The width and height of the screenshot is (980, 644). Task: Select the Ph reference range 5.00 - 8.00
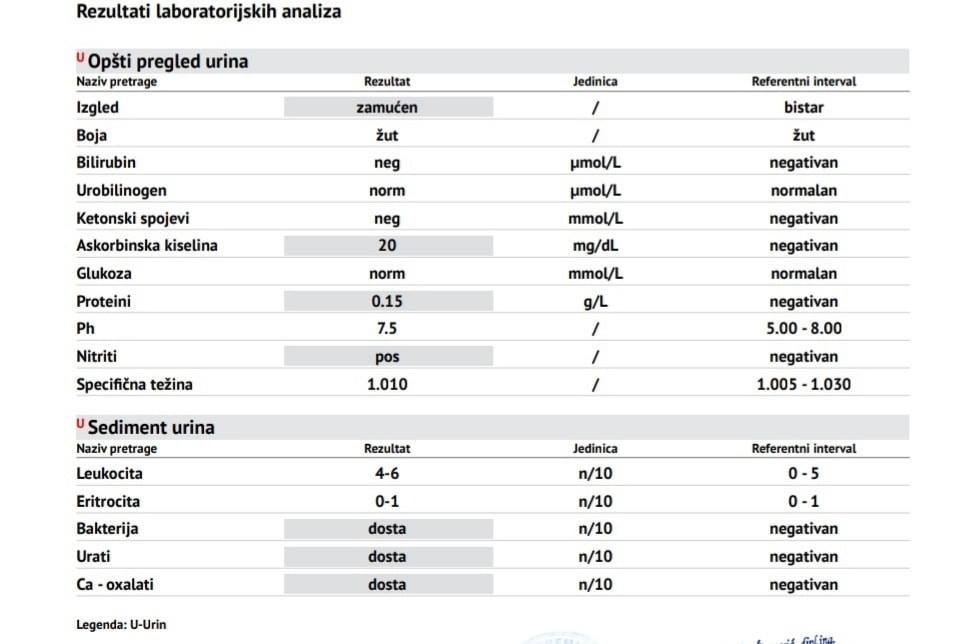(804, 328)
